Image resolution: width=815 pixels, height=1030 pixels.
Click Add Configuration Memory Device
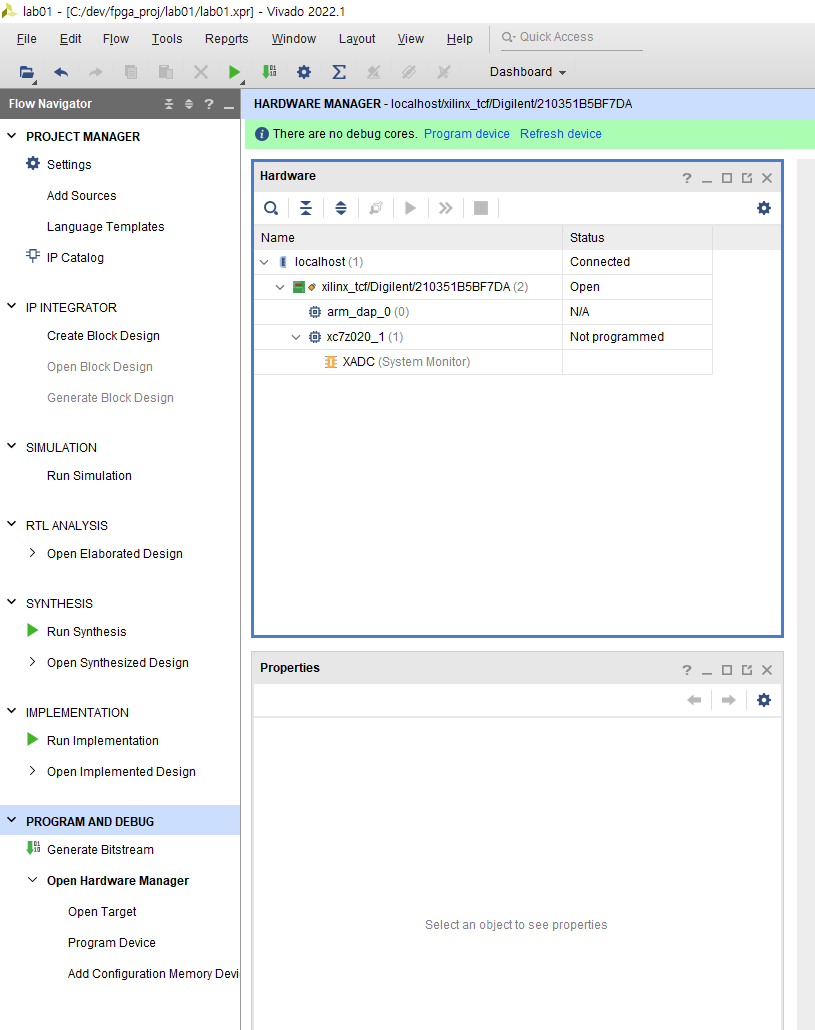point(153,974)
